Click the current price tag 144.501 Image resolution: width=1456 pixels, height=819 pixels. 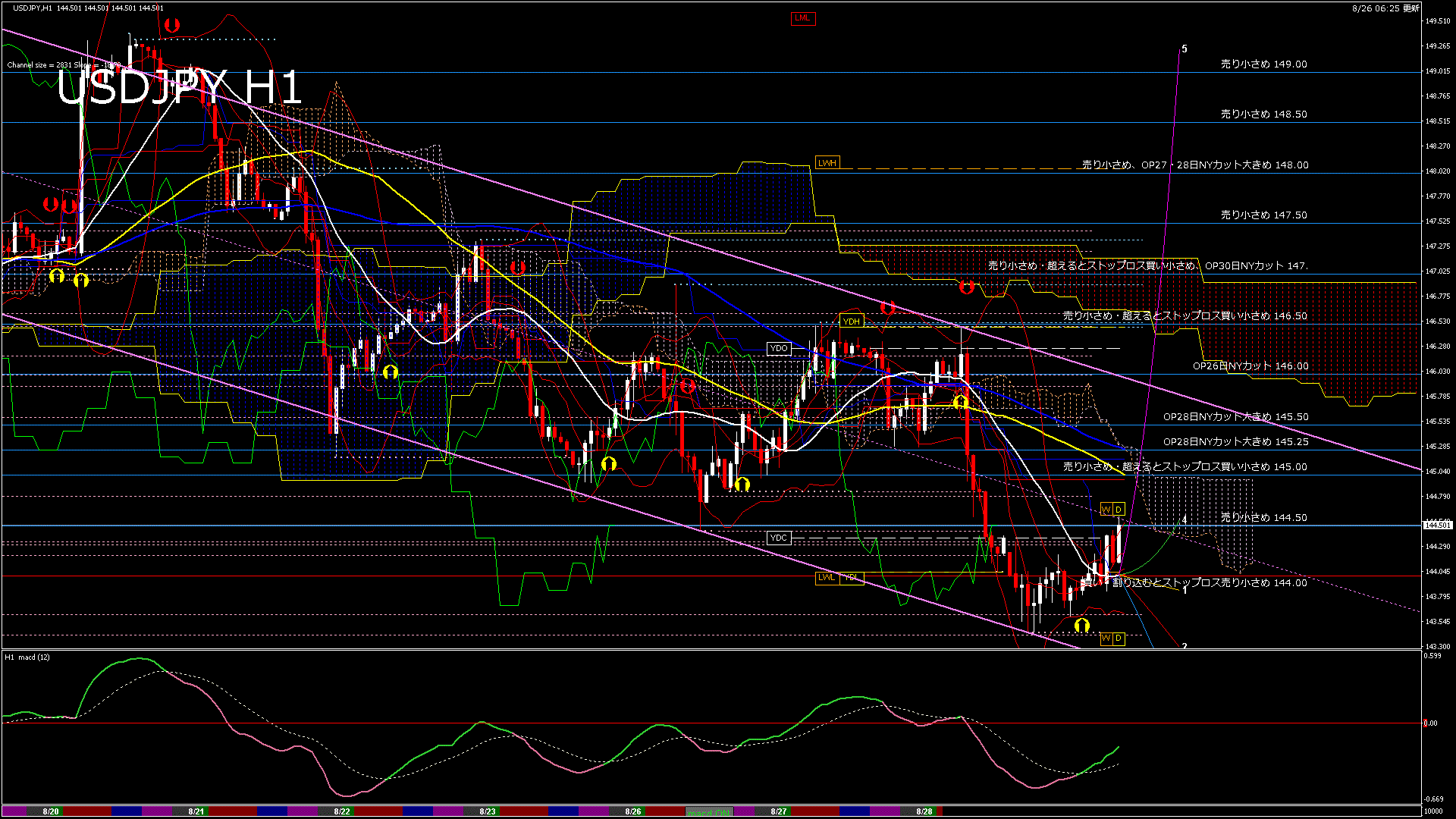point(1438,525)
